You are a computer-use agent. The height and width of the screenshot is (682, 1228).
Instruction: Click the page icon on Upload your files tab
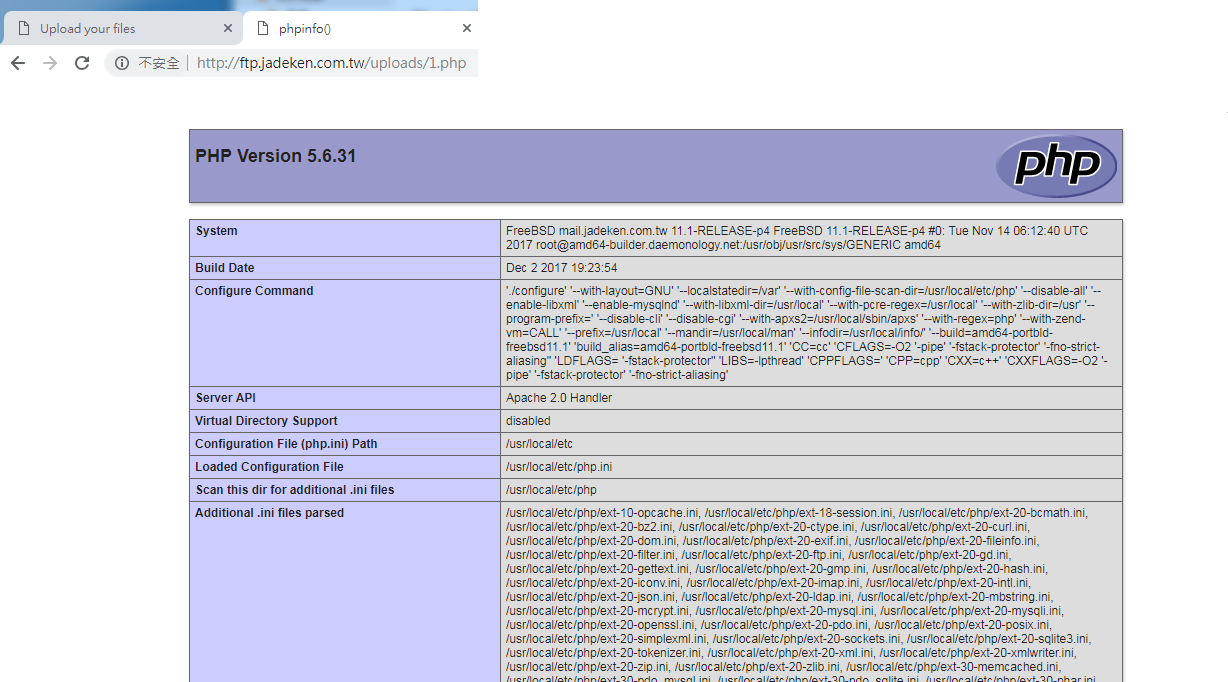click(24, 28)
